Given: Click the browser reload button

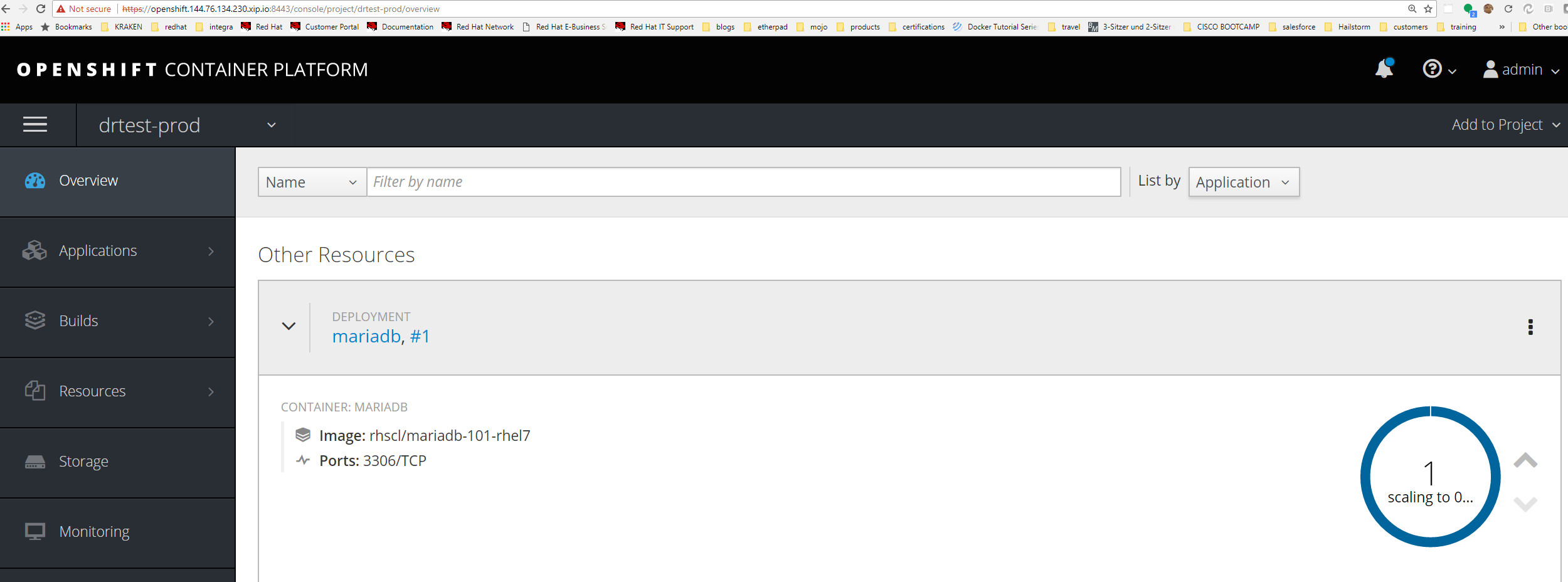Looking at the screenshot, I should [41, 9].
